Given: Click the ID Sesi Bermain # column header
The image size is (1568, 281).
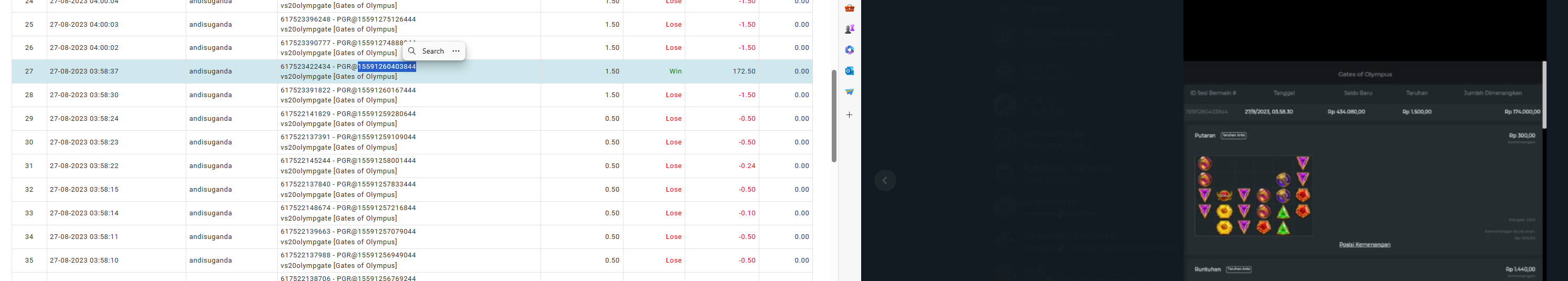Looking at the screenshot, I should (x=1213, y=93).
